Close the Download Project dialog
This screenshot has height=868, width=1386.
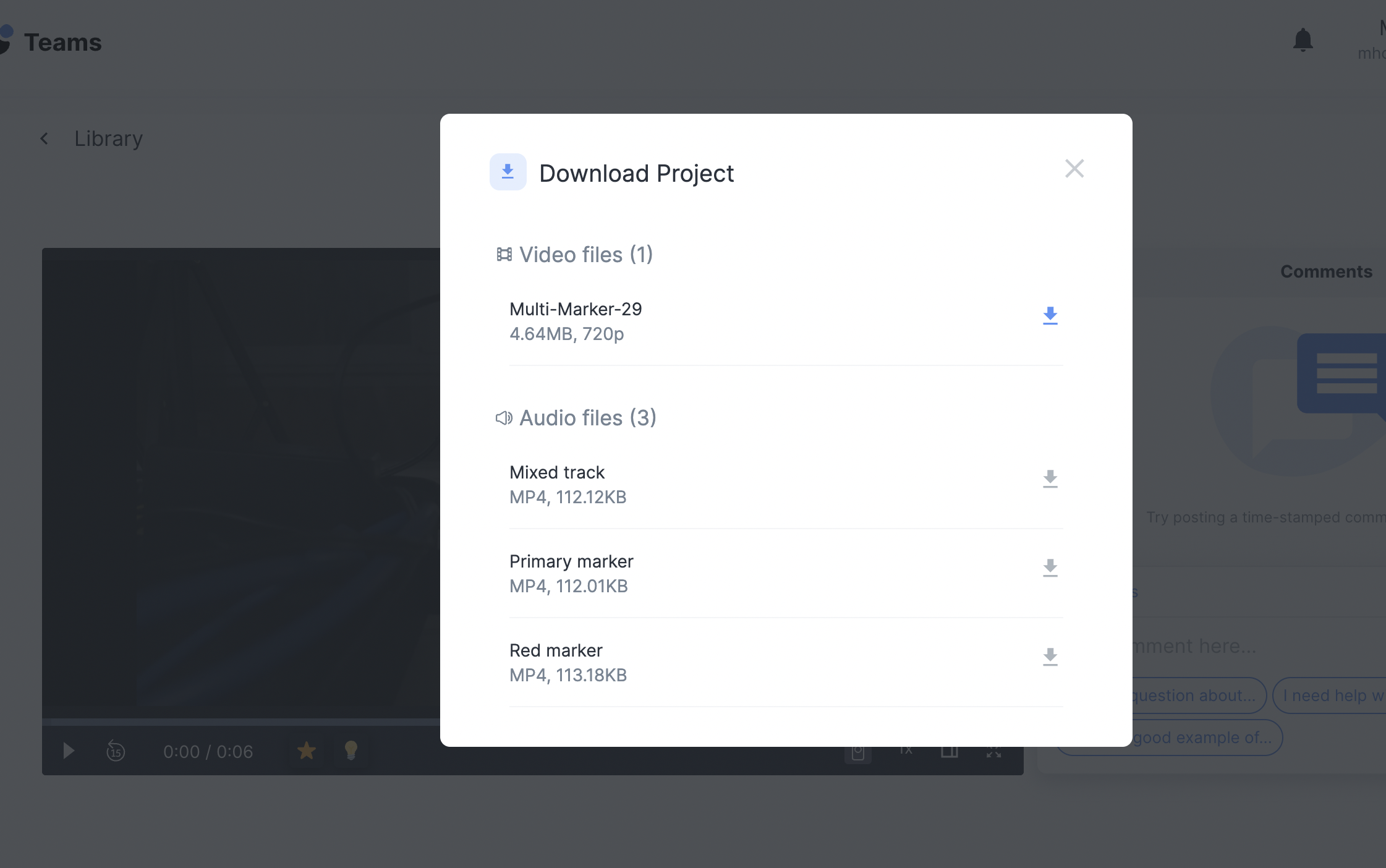pos(1074,168)
